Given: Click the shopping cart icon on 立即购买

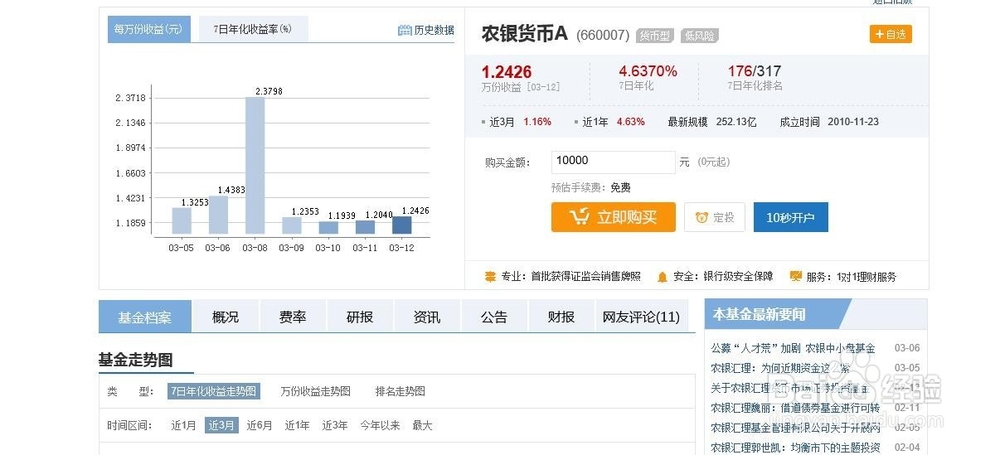Looking at the screenshot, I should click(x=580, y=217).
